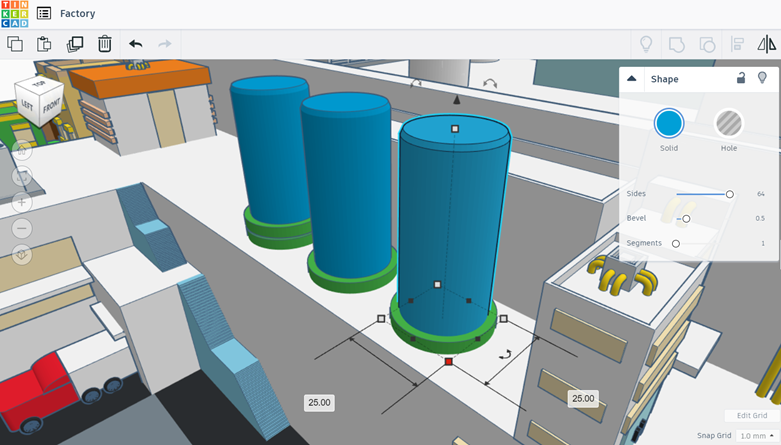The image size is (781, 445).
Task: Click the Paste toolbar icon
Action: coord(44,44)
